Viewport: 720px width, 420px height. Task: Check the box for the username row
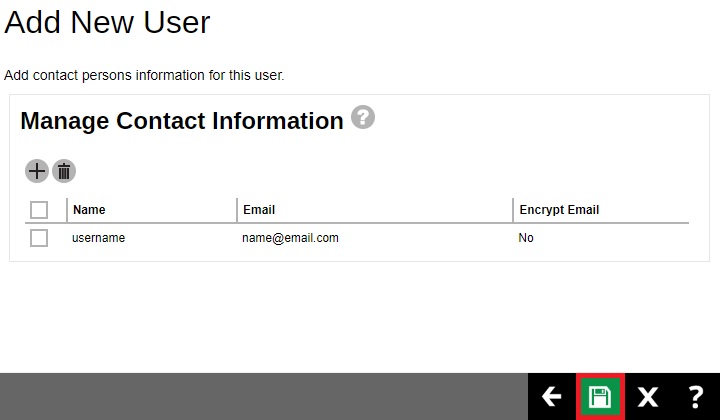tap(39, 238)
